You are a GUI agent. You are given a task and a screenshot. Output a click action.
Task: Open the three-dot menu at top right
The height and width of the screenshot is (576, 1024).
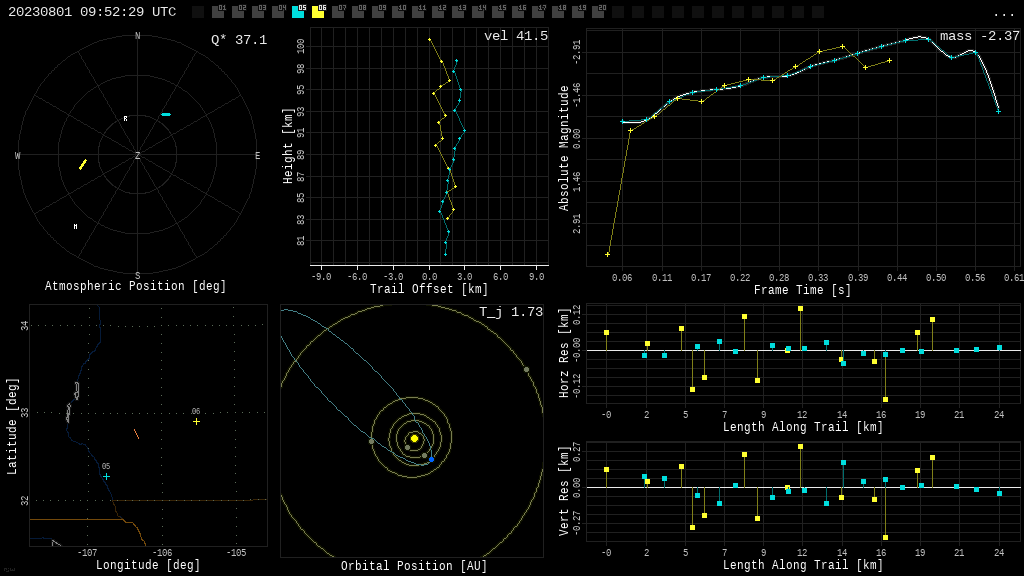(x=1003, y=14)
